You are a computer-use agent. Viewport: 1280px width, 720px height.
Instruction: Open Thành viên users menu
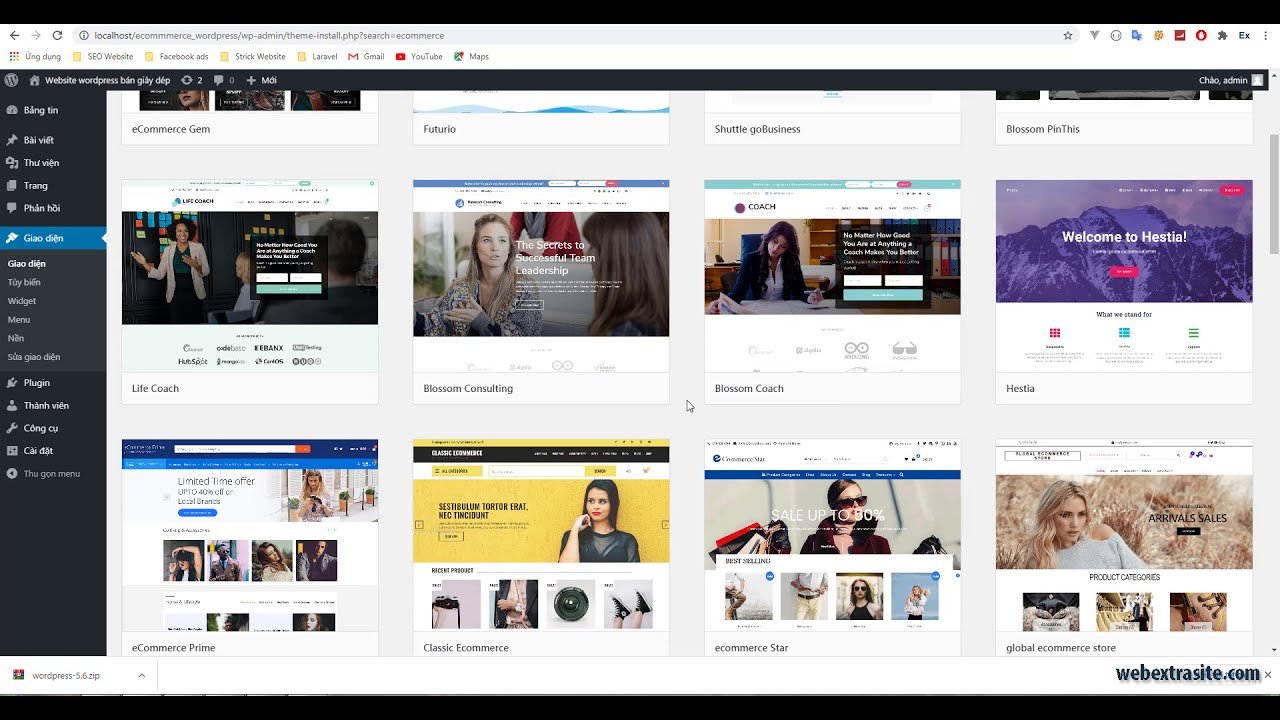point(53,405)
